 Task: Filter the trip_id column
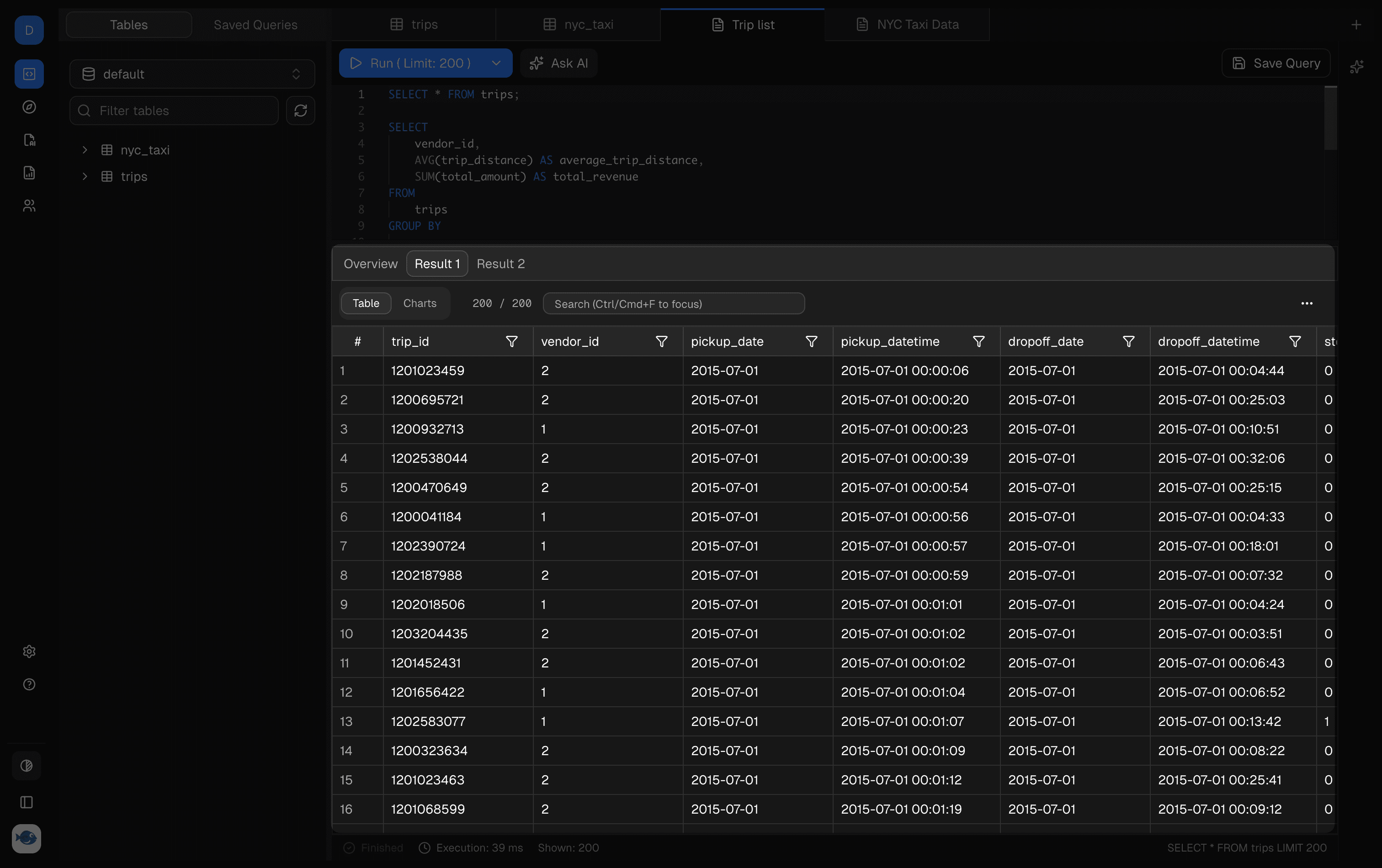[x=512, y=342]
